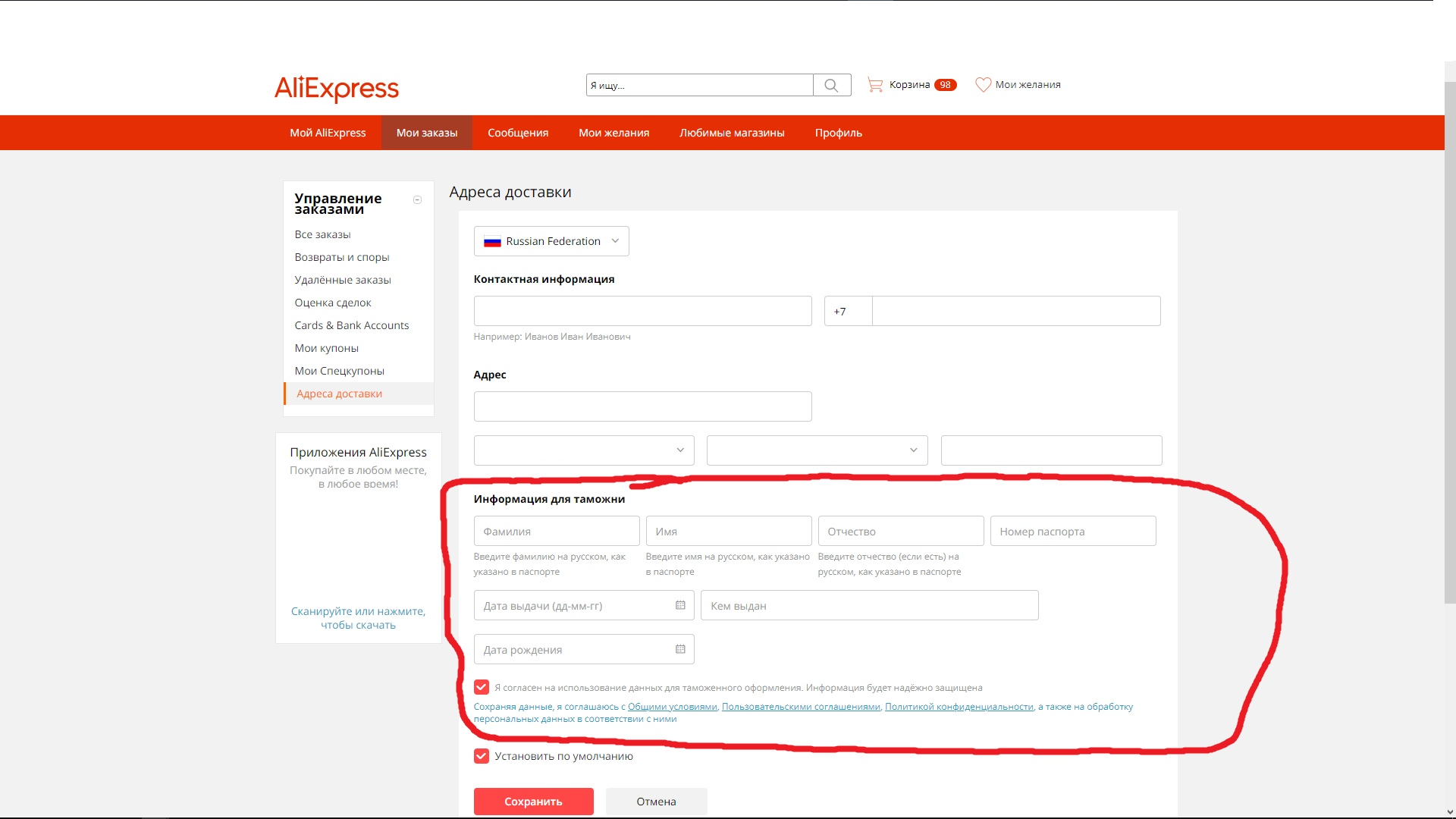Open Удалённые заказы in sidebar
The image size is (1456, 819).
point(343,280)
